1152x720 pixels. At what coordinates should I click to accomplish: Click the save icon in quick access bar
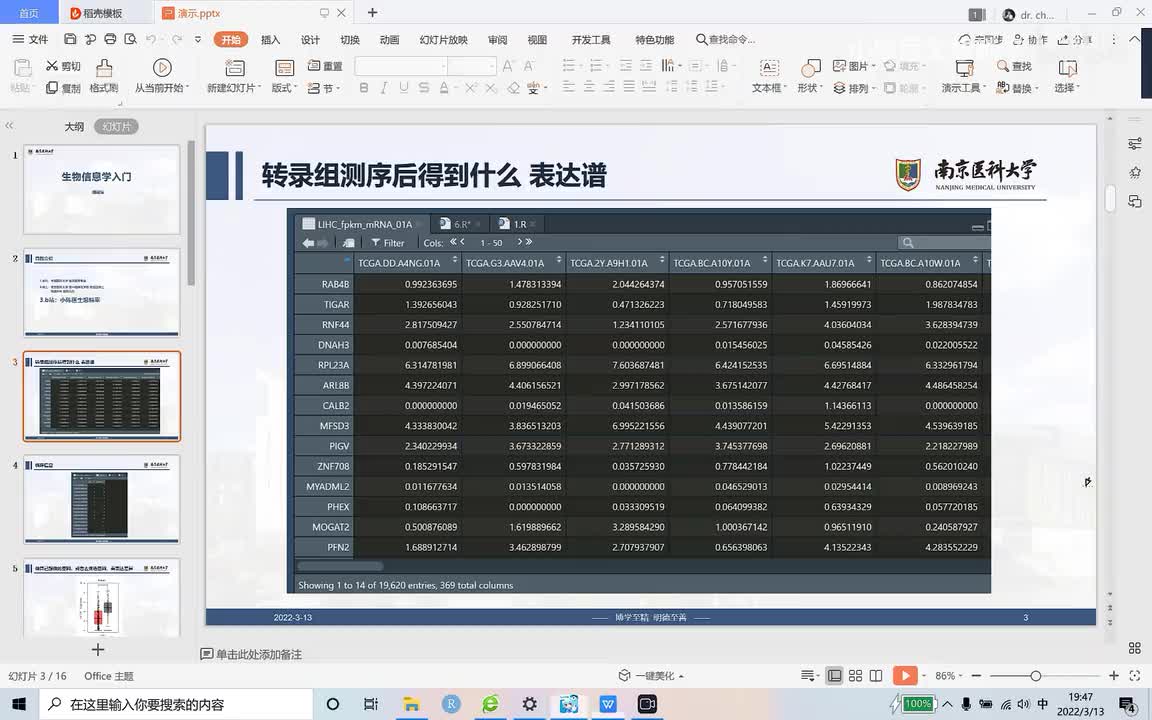click(71, 39)
